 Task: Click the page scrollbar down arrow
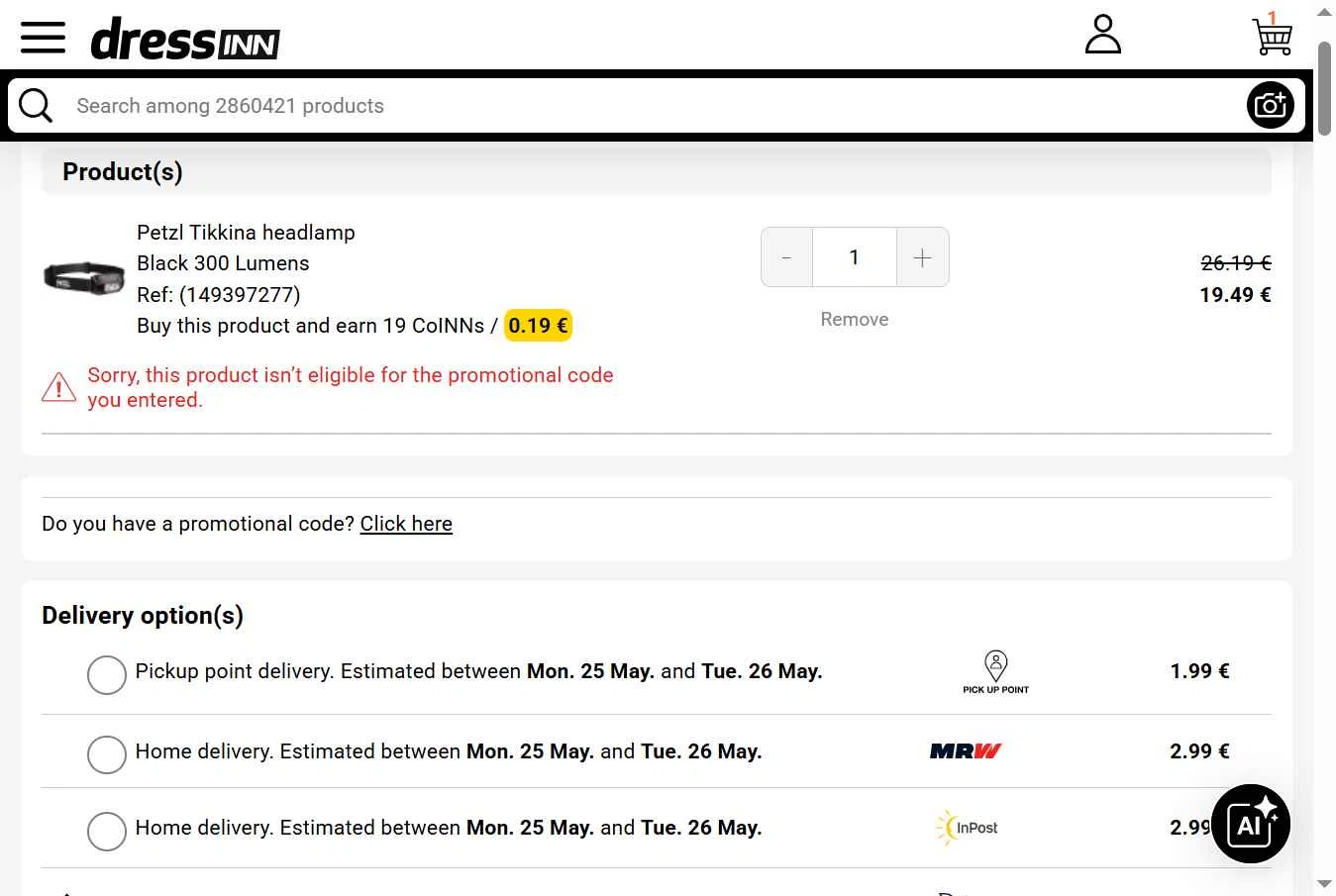pyautogui.click(x=1324, y=883)
